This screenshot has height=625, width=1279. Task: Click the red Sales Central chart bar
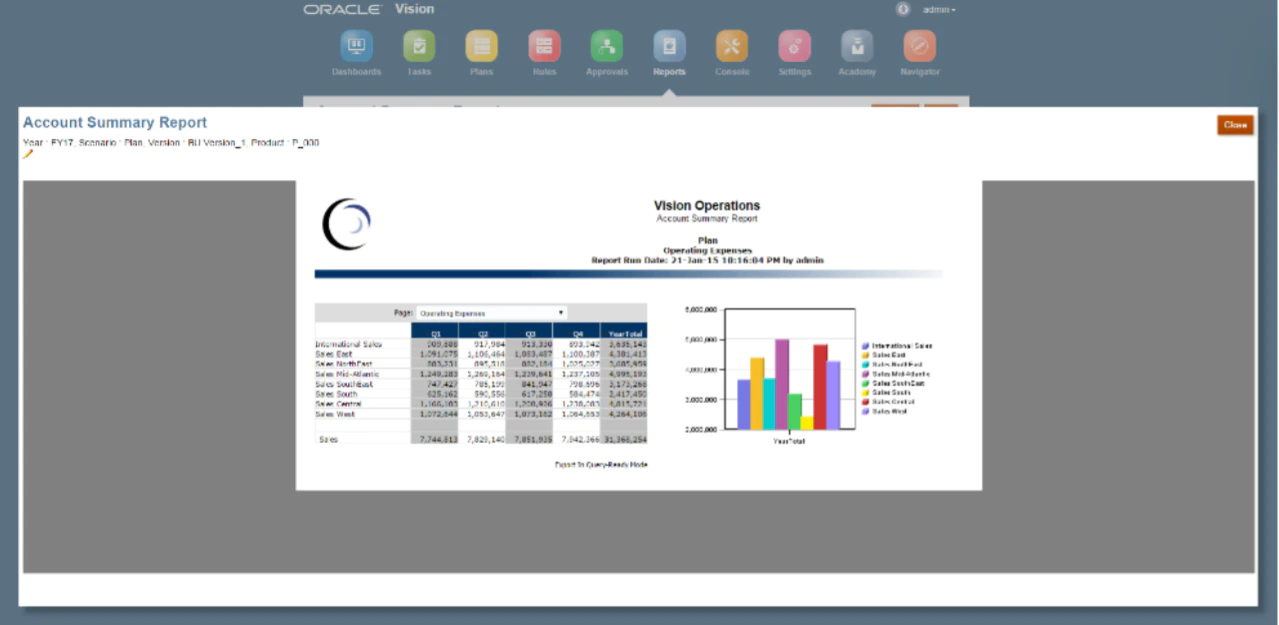coord(820,388)
